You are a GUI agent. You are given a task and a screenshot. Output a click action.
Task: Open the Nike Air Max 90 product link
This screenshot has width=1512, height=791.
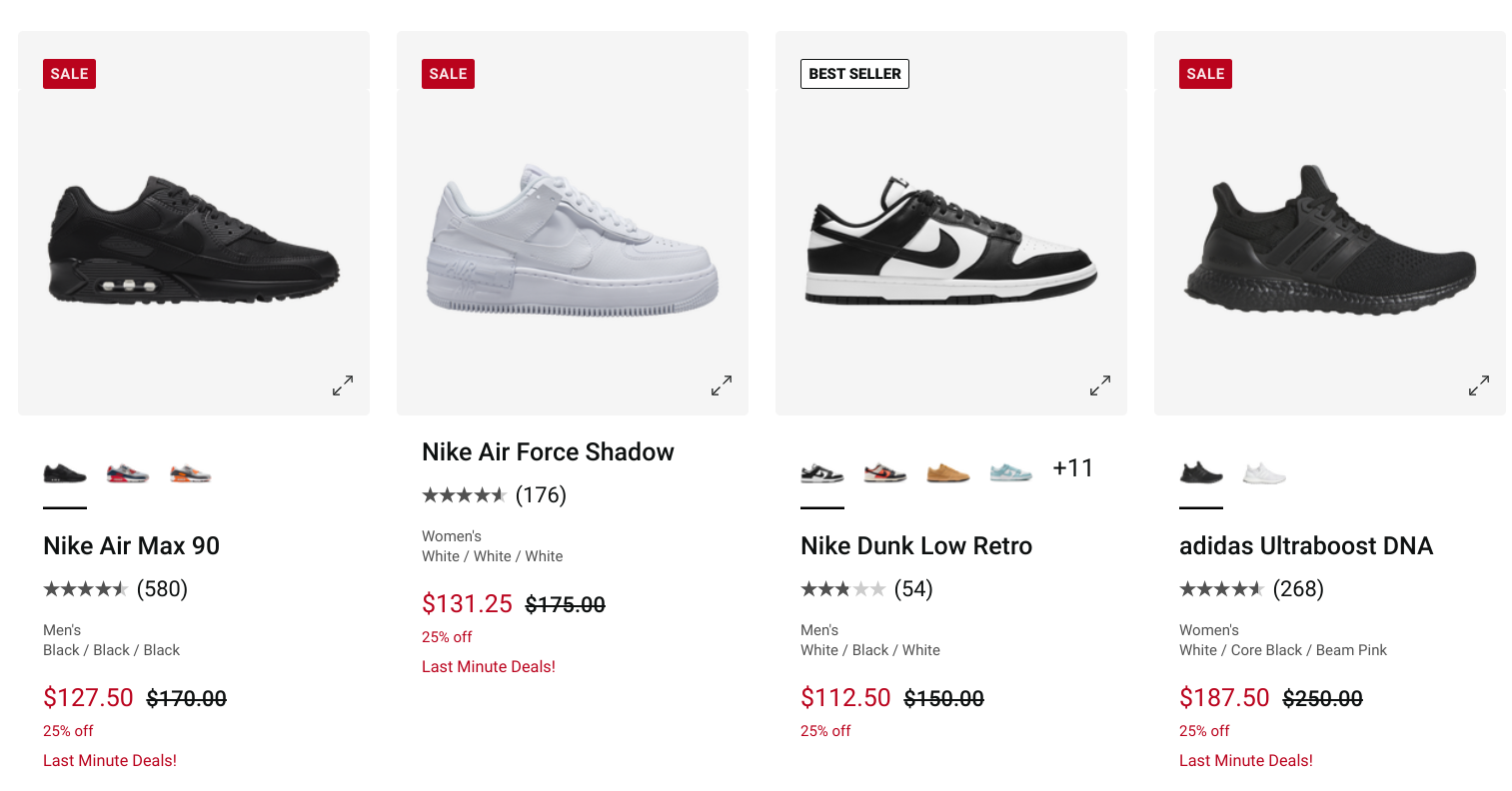tap(131, 546)
